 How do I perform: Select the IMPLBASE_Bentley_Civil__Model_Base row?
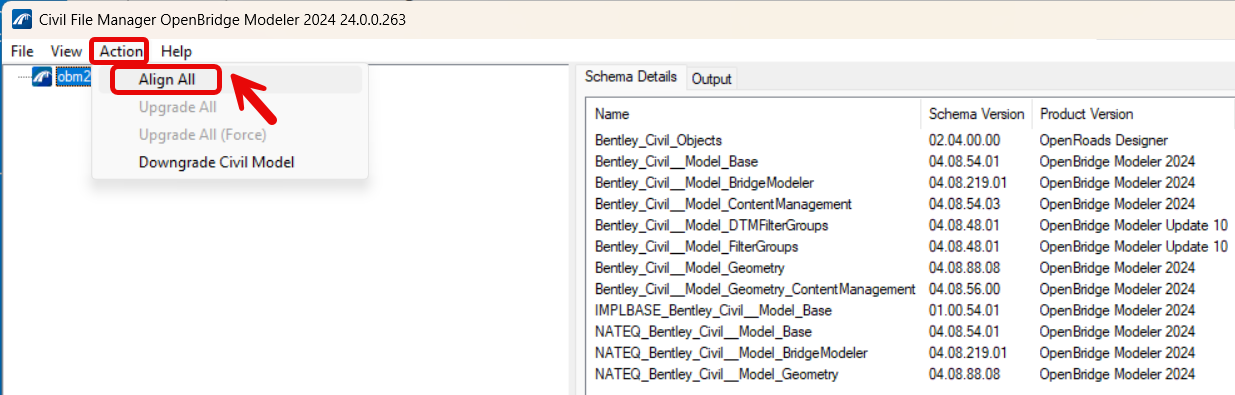click(910, 310)
